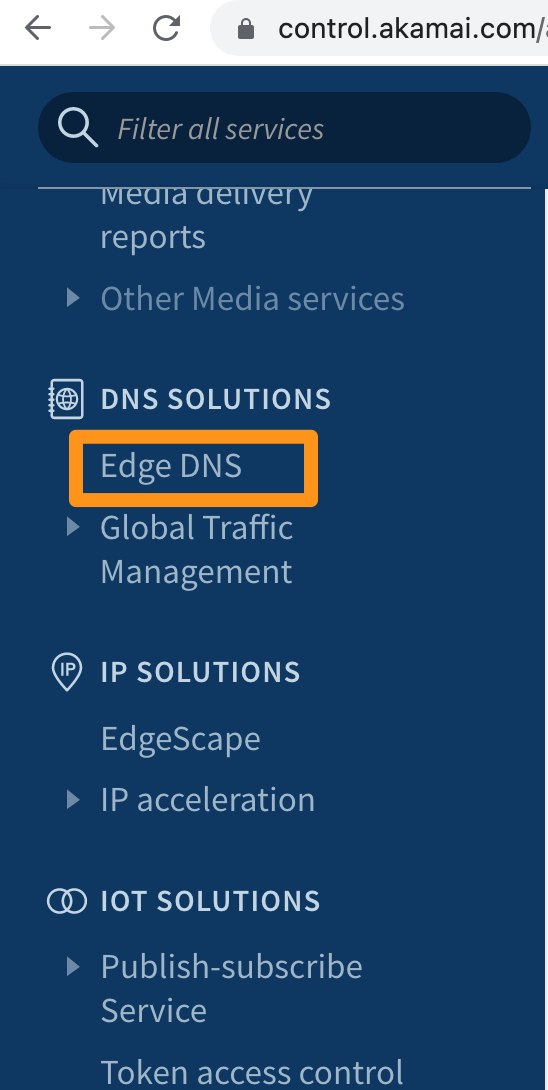Open Global Traffic Management menu item

(197, 549)
